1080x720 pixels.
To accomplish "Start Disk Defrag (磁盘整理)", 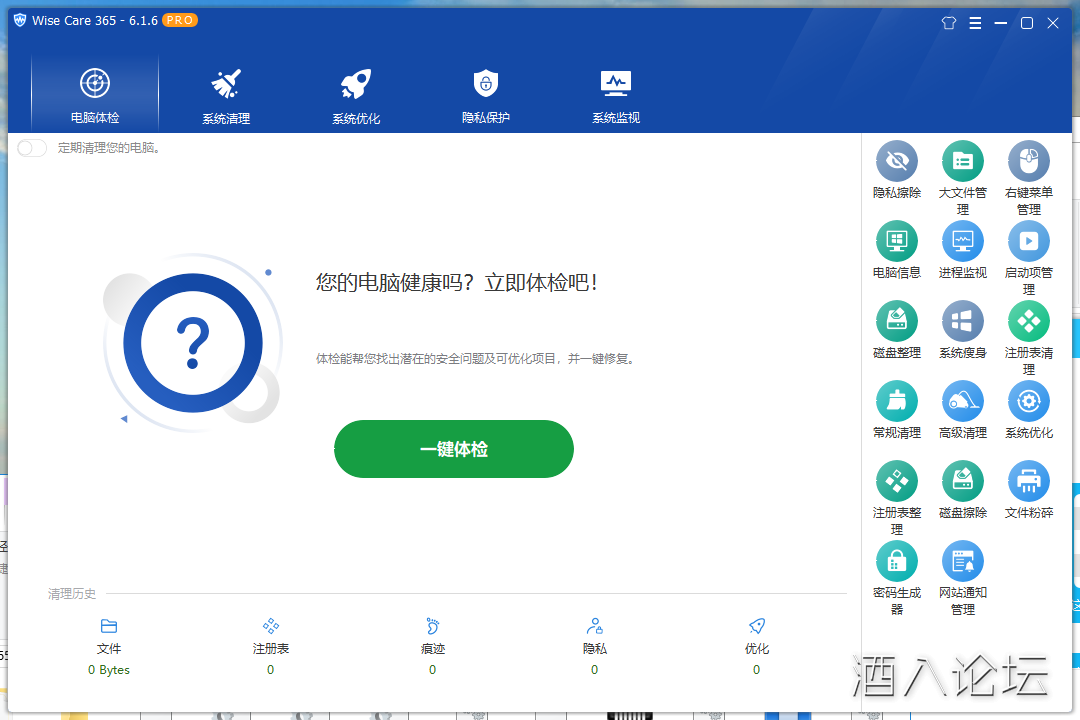I will coord(896,320).
